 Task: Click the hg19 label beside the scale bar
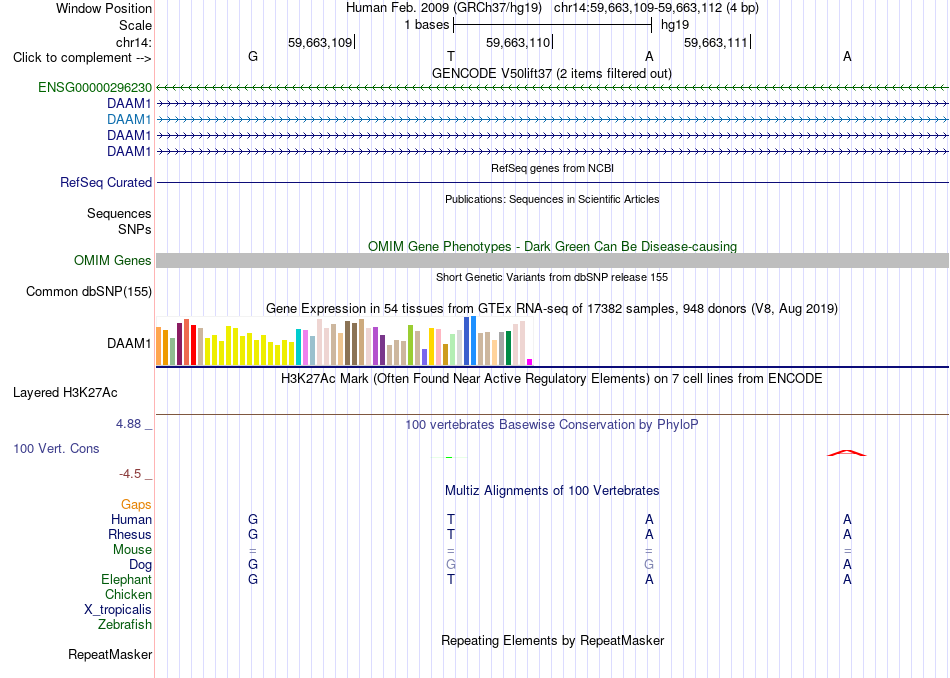[675, 25]
